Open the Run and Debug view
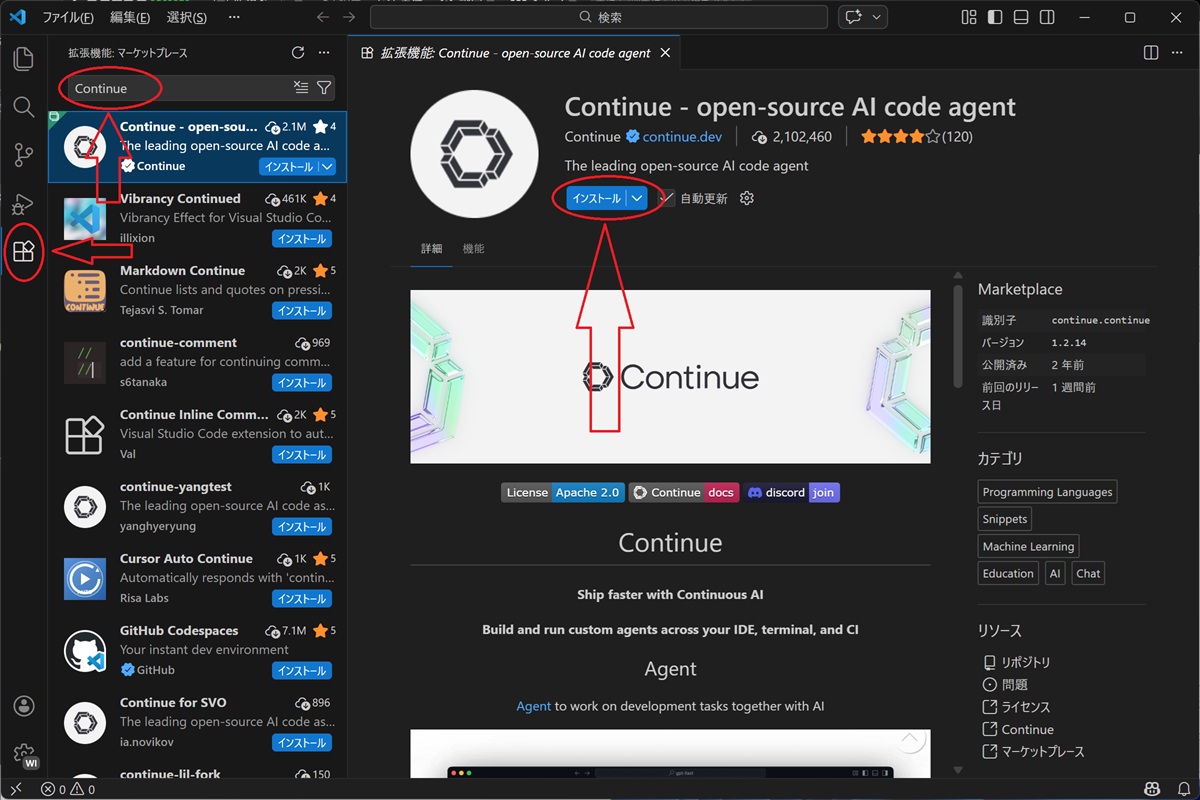Viewport: 1200px width, 800px height. [x=23, y=204]
